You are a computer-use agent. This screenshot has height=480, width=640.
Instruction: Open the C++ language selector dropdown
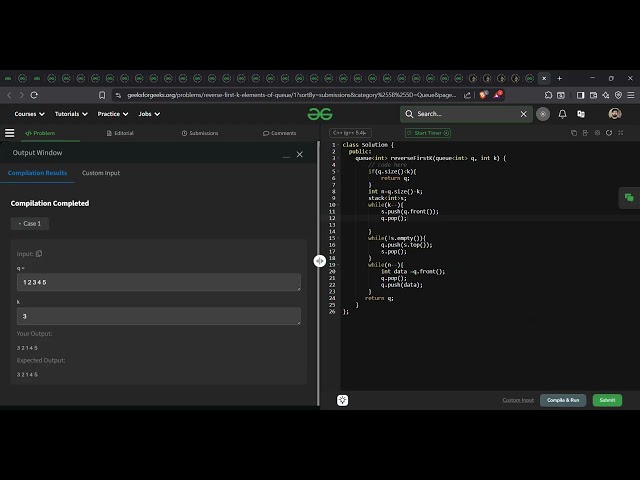click(350, 133)
